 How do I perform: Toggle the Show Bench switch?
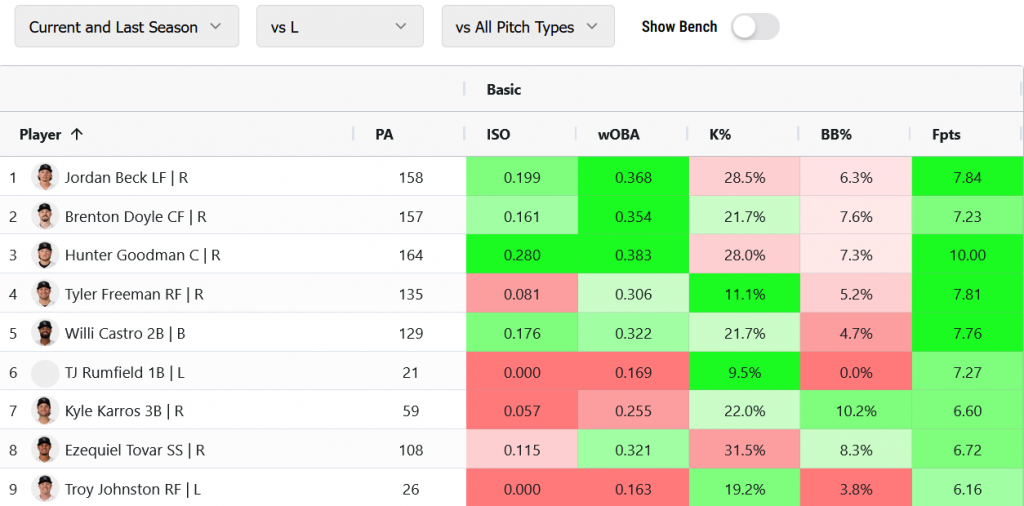755,27
